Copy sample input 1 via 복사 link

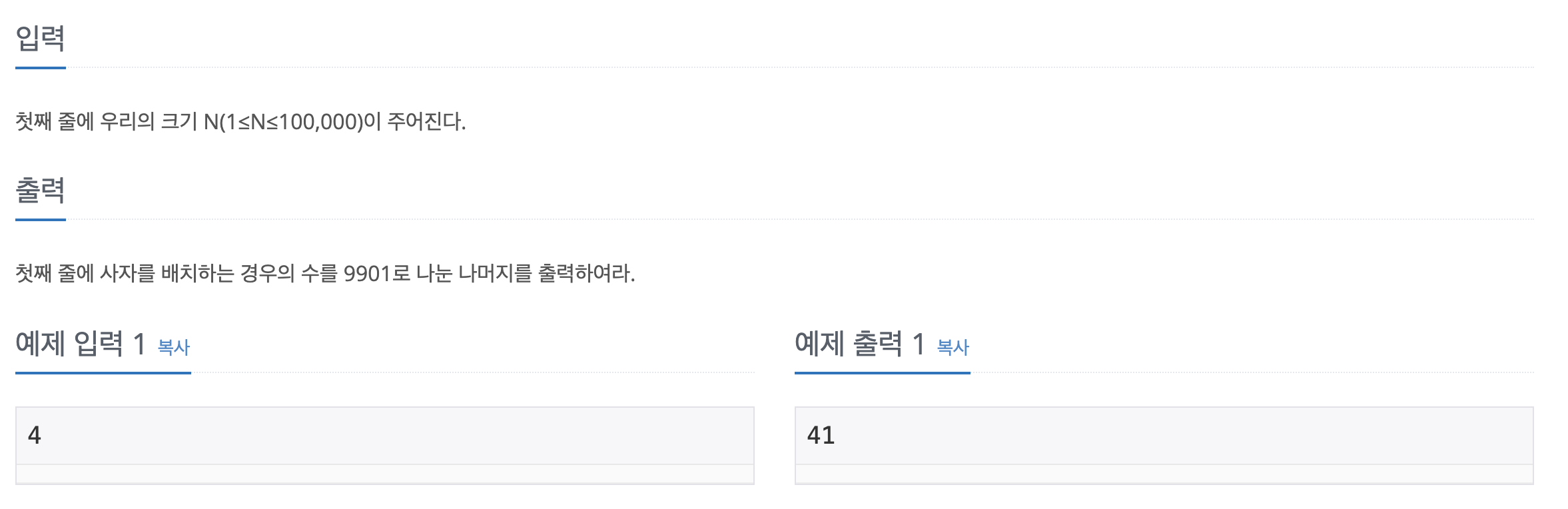pyautogui.click(x=174, y=347)
